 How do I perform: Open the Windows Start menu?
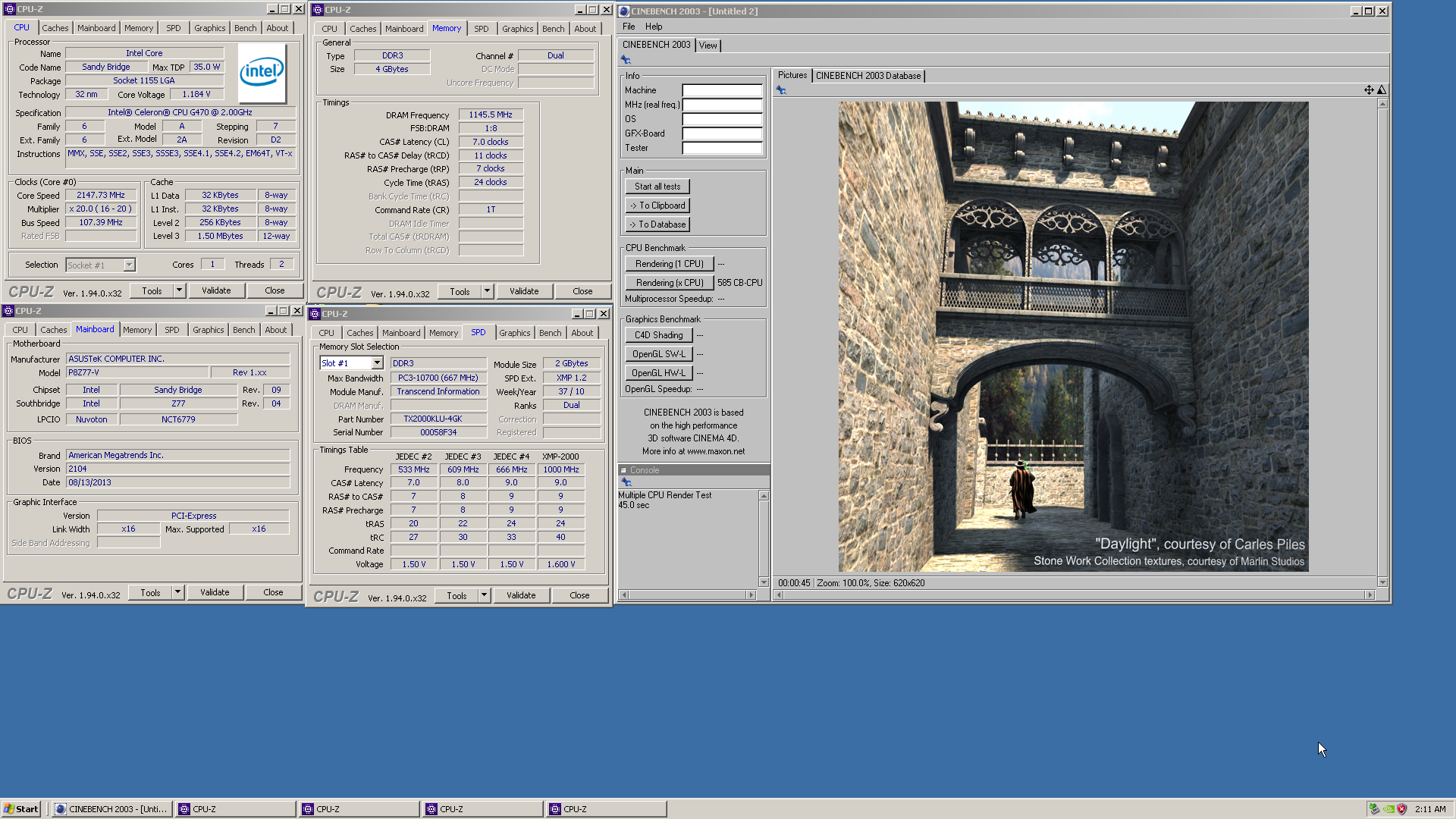click(21, 809)
